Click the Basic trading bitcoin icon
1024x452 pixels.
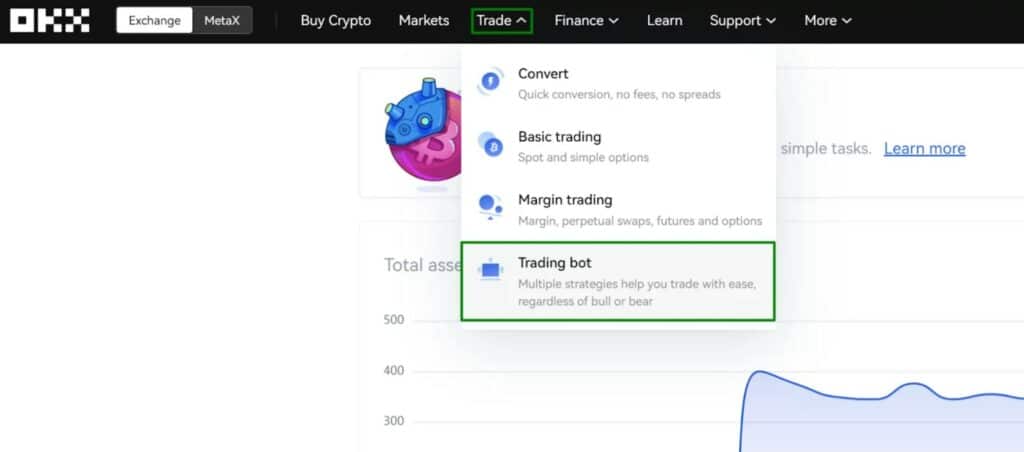pyautogui.click(x=490, y=146)
